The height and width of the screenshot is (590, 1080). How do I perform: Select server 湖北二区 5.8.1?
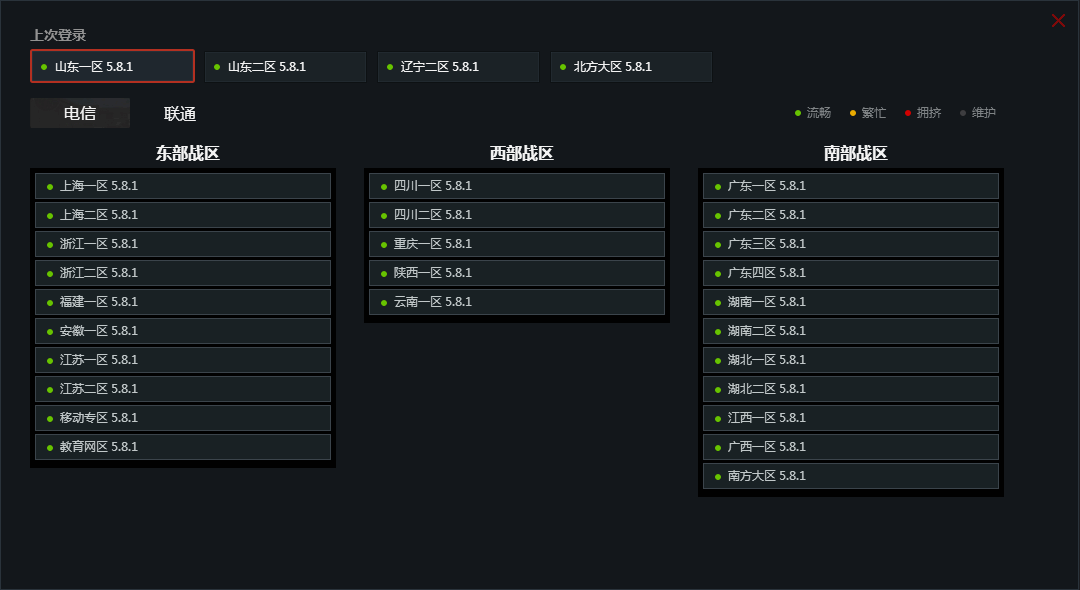pos(851,389)
